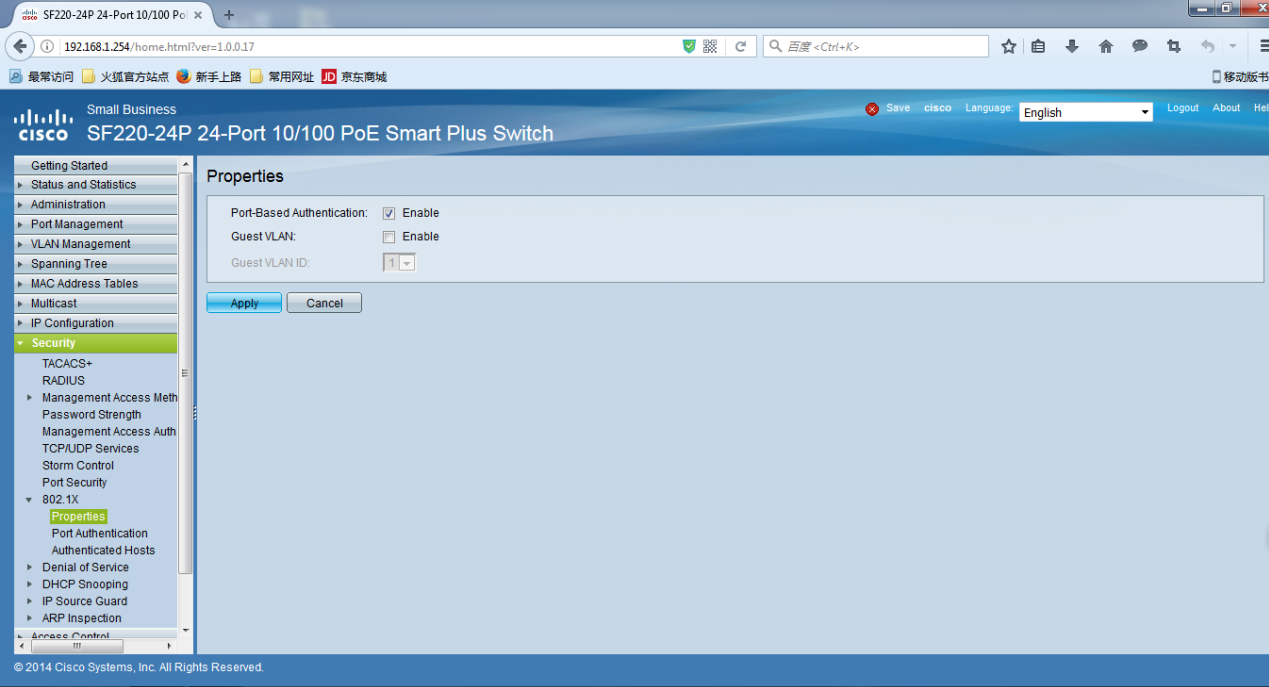Click the page info icon in address bar
This screenshot has height=687, width=1269.
tap(47, 47)
